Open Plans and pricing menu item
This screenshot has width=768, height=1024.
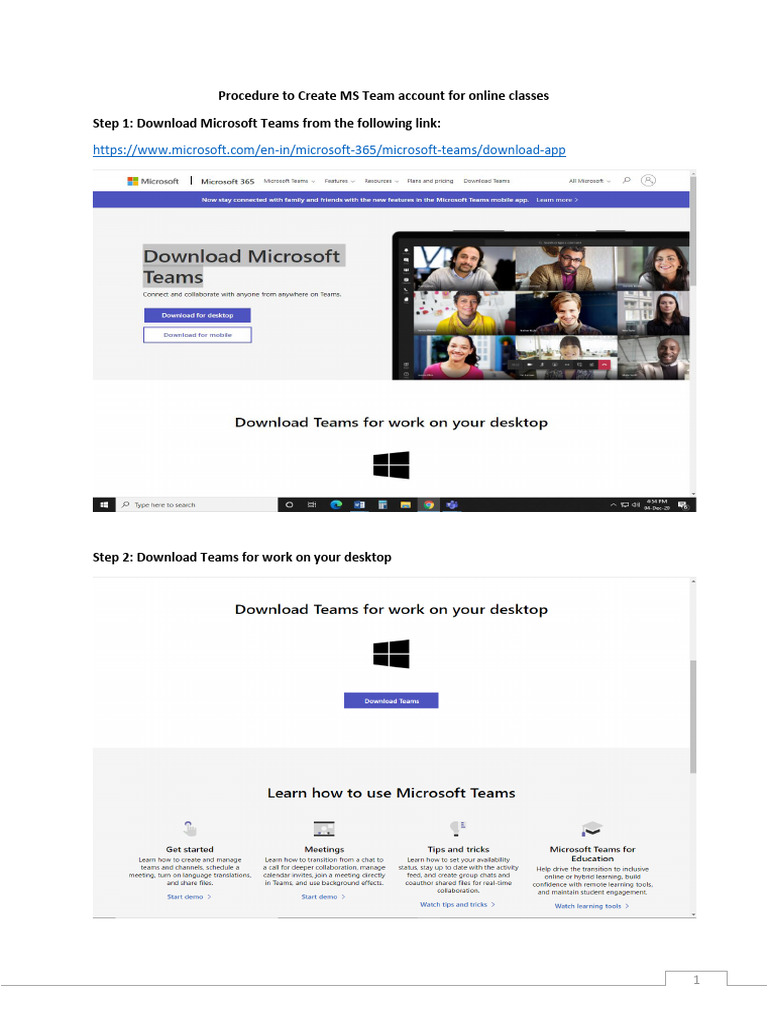(430, 181)
